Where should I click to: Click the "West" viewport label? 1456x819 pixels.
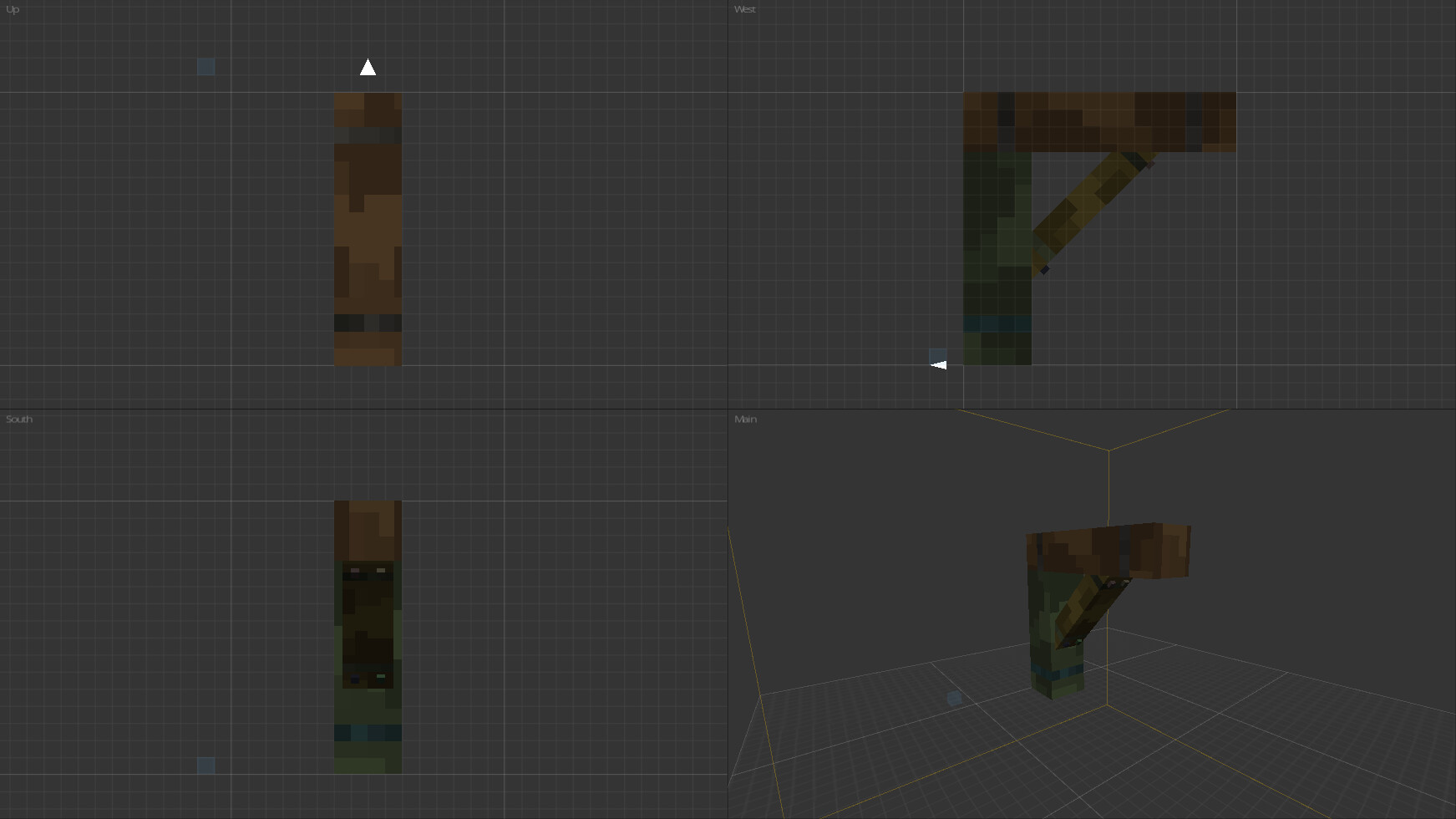(744, 9)
